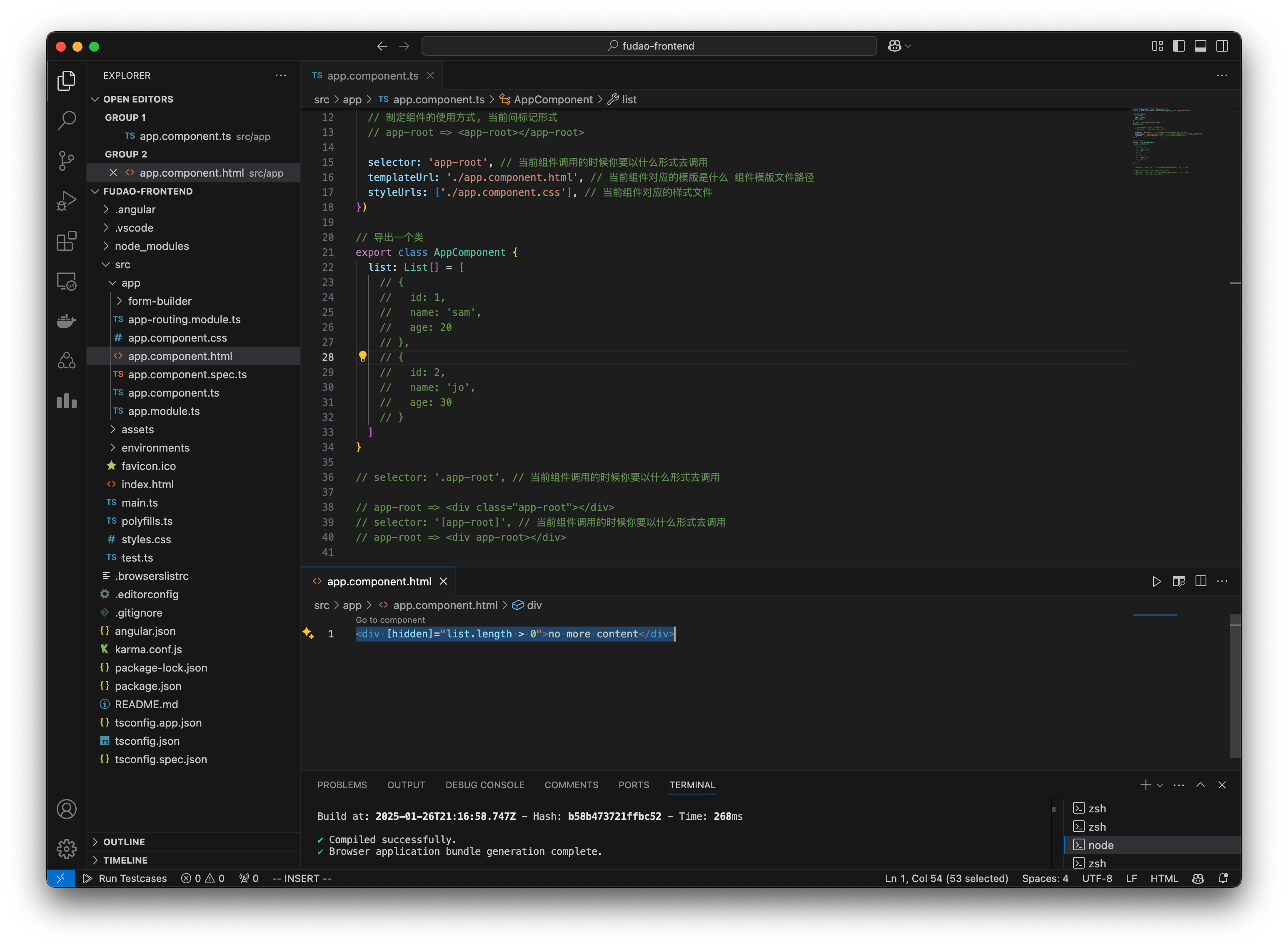Click the Go to component link

[x=390, y=620]
